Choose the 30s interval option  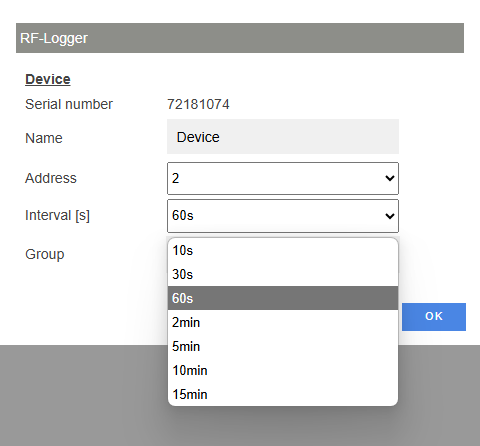click(283, 274)
